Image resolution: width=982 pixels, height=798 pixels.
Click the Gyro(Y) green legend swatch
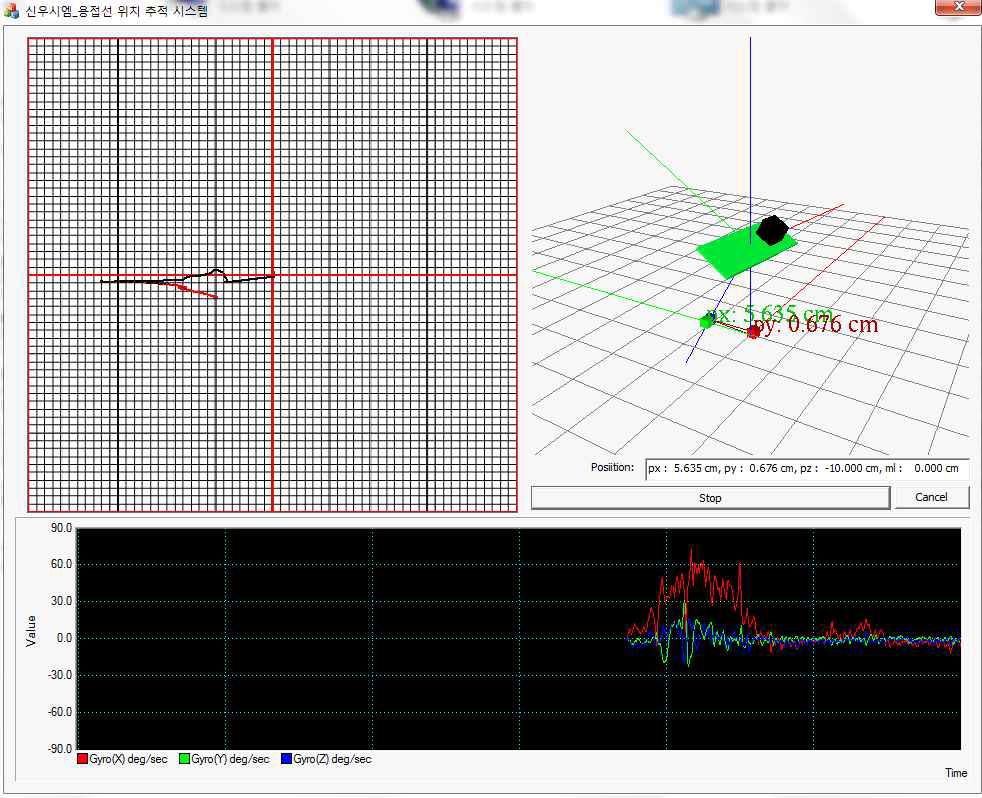pyautogui.click(x=185, y=759)
